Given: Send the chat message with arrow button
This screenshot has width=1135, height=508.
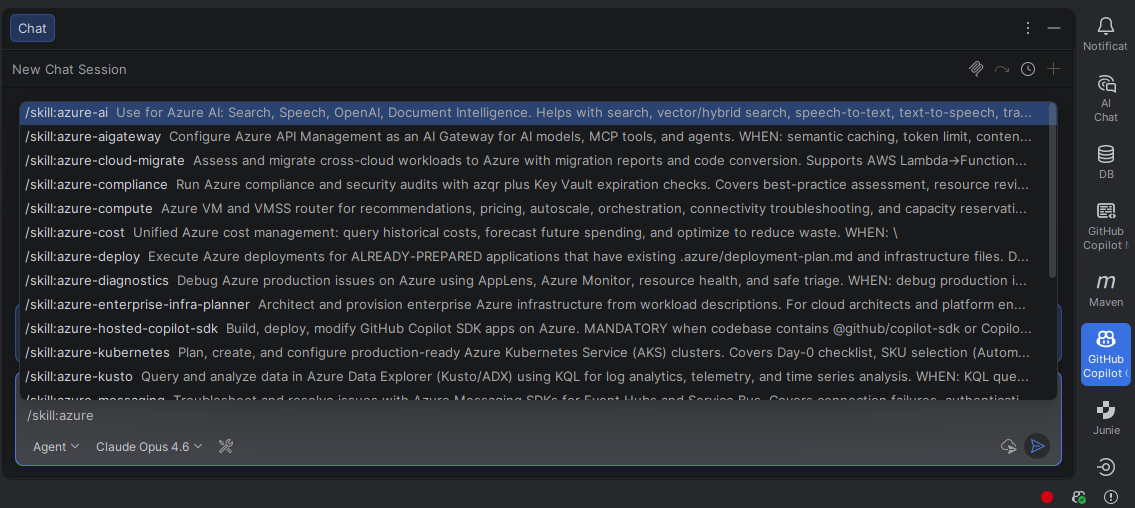Looking at the screenshot, I should tap(1037, 446).
